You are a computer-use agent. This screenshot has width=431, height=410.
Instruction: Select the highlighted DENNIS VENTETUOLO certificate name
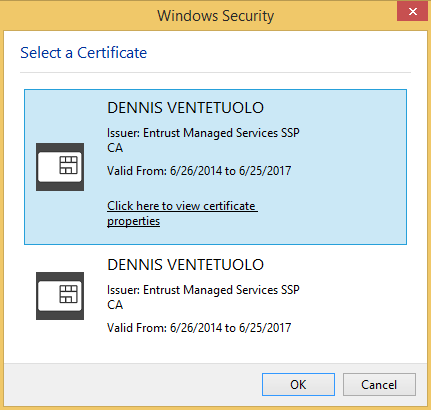tap(185, 108)
